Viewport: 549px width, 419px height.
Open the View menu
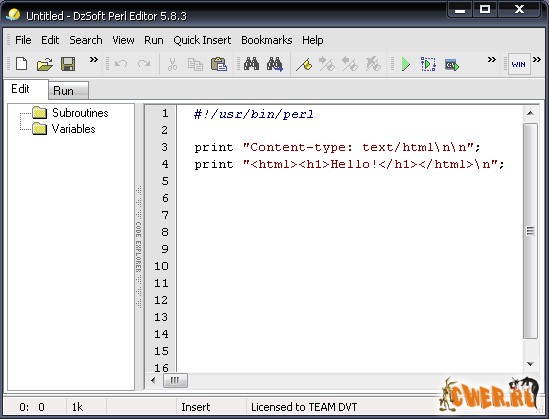123,40
